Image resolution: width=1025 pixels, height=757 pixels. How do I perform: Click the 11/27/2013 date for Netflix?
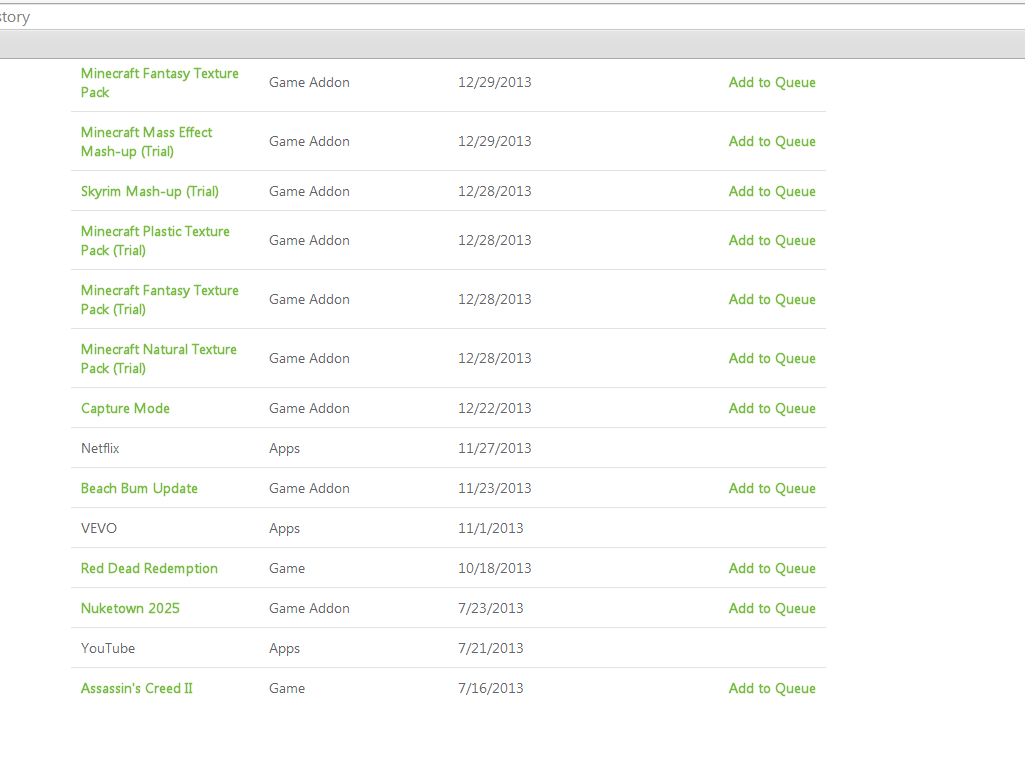pyautogui.click(x=495, y=448)
